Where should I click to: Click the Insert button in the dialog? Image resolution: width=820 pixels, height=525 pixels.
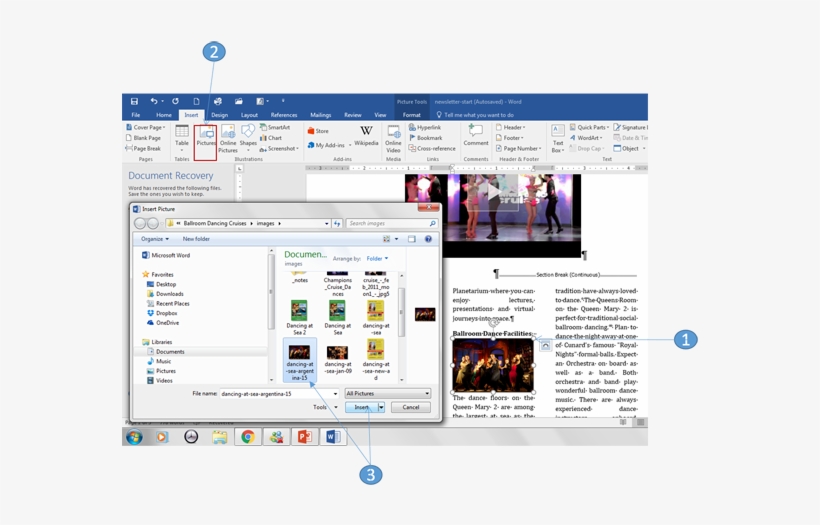tap(362, 407)
